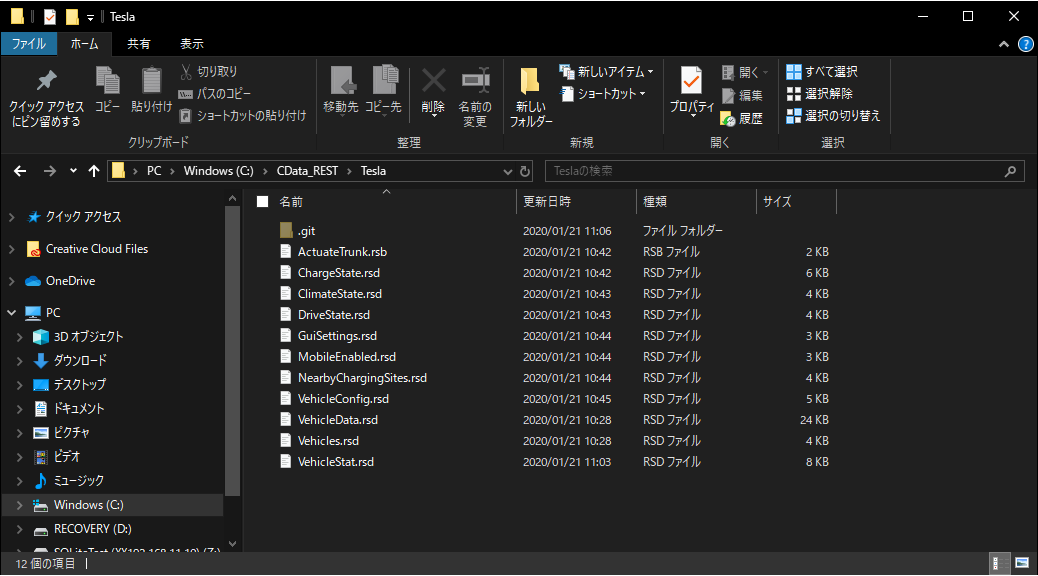Collapse the PC tree node

click(x=11, y=312)
